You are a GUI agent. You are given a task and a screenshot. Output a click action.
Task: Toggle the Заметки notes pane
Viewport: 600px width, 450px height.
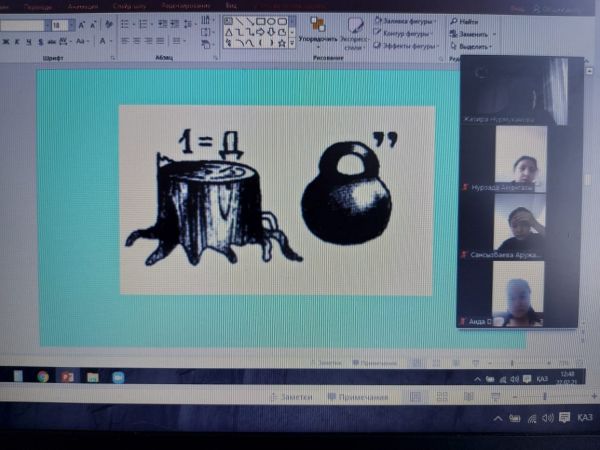293,397
